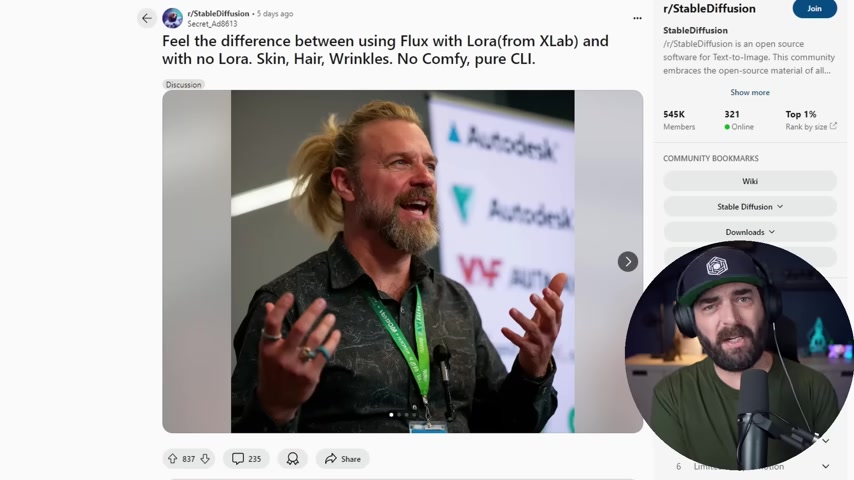Screen dimensions: 854x480
Task: Downvote the post
Action: pyautogui.click(x=205, y=459)
